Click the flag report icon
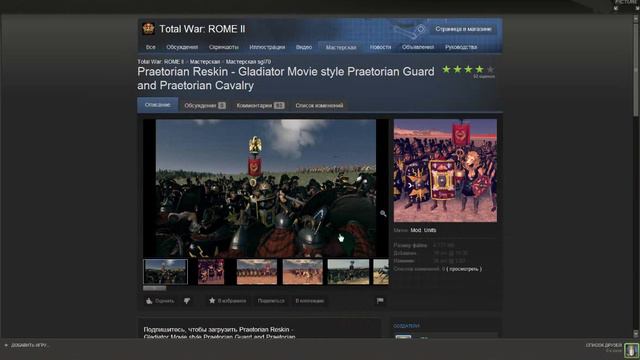The width and height of the screenshot is (640, 360). pyautogui.click(x=380, y=301)
